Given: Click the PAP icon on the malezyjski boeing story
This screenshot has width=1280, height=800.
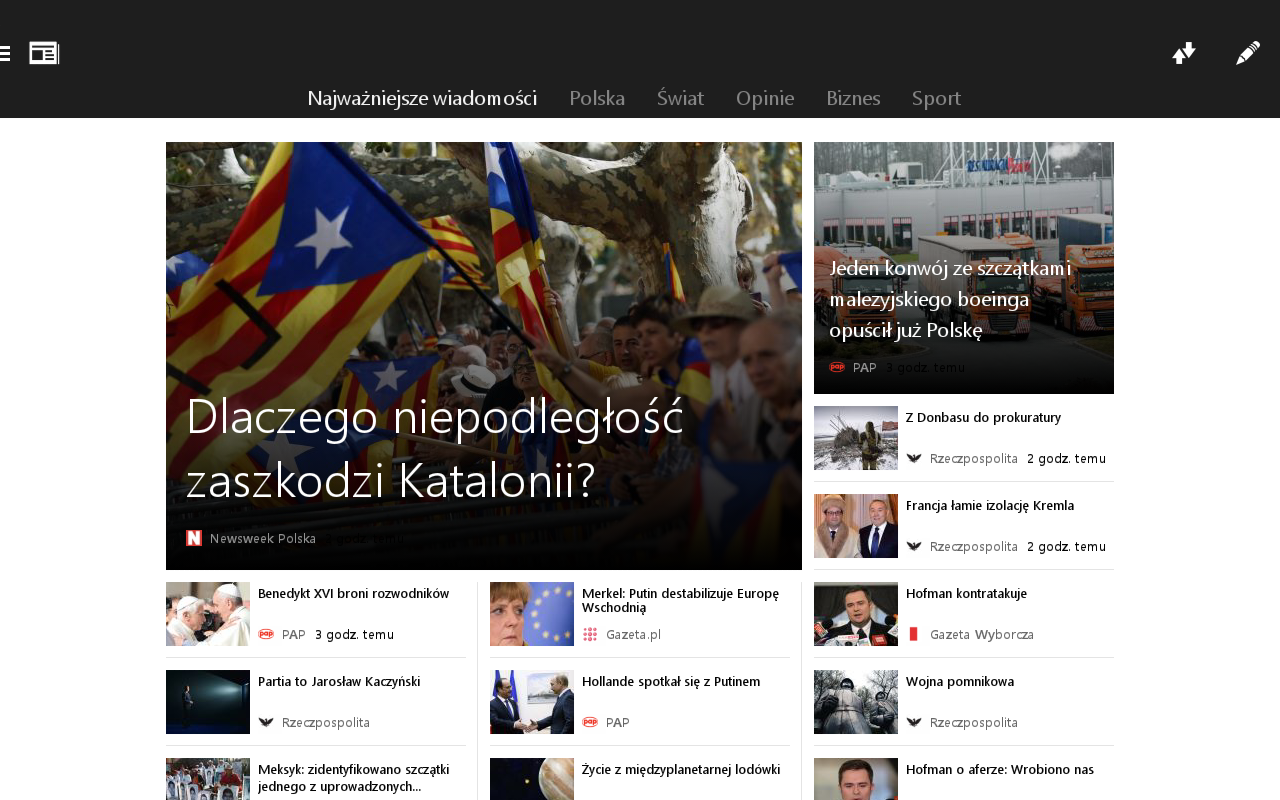Looking at the screenshot, I should tap(837, 367).
